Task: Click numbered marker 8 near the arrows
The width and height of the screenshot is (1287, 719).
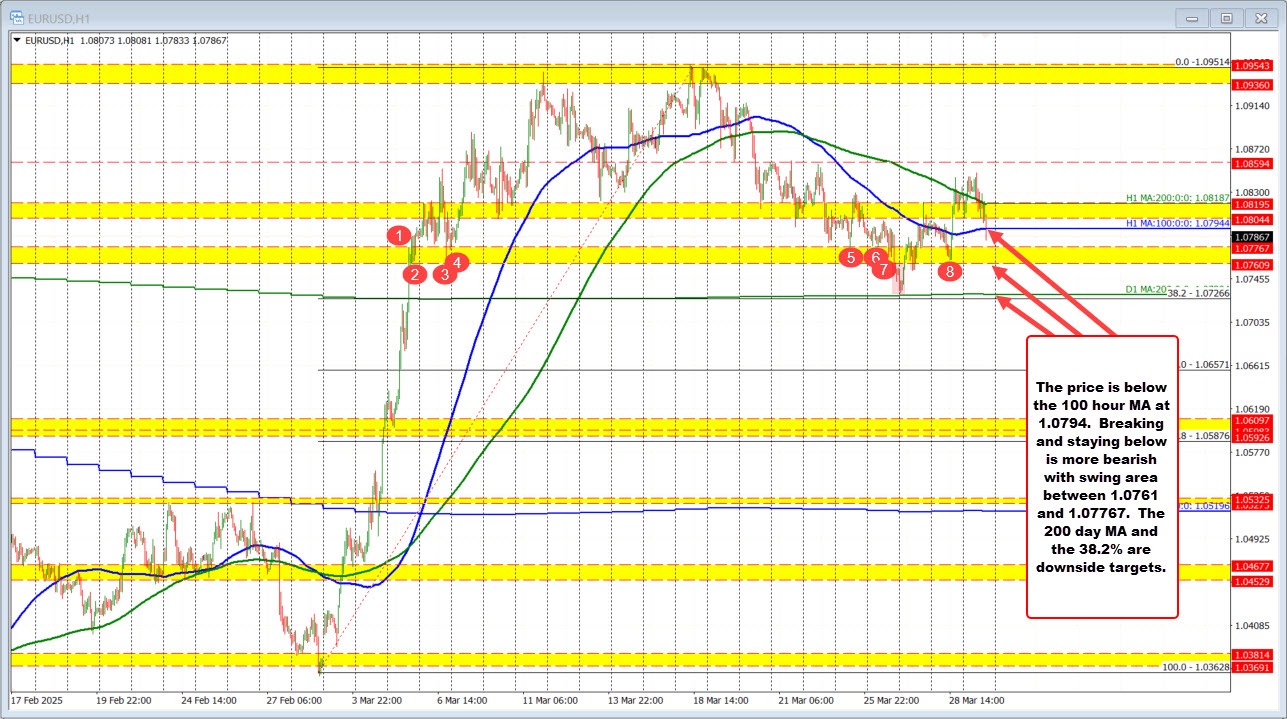Action: [x=950, y=270]
